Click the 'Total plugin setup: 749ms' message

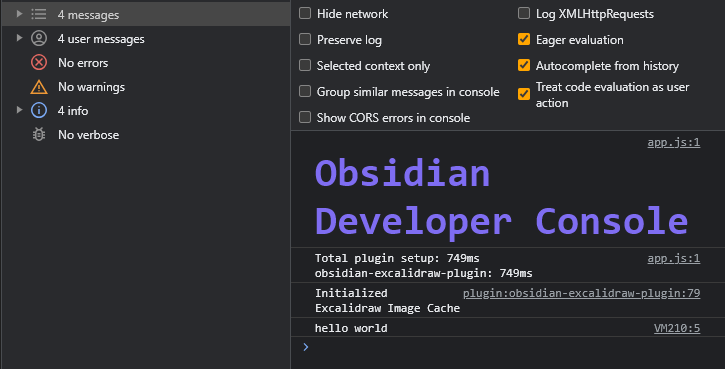coord(397,258)
